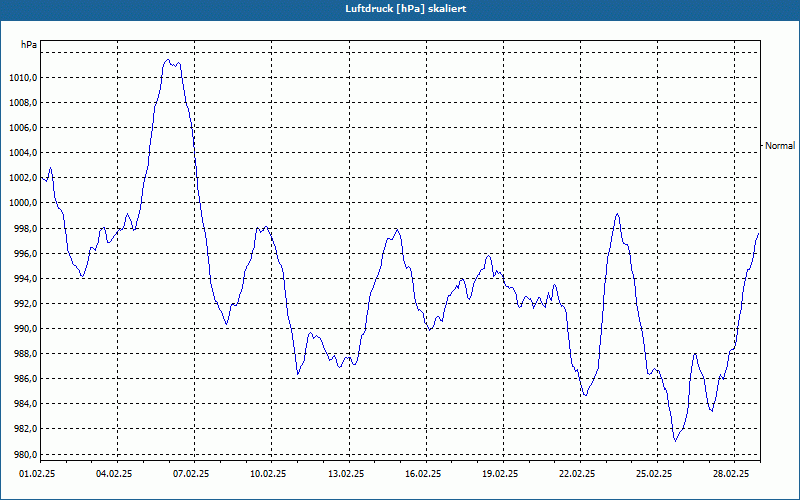
Task: Click the 'Normal' pressure marker label
Action: pos(780,145)
